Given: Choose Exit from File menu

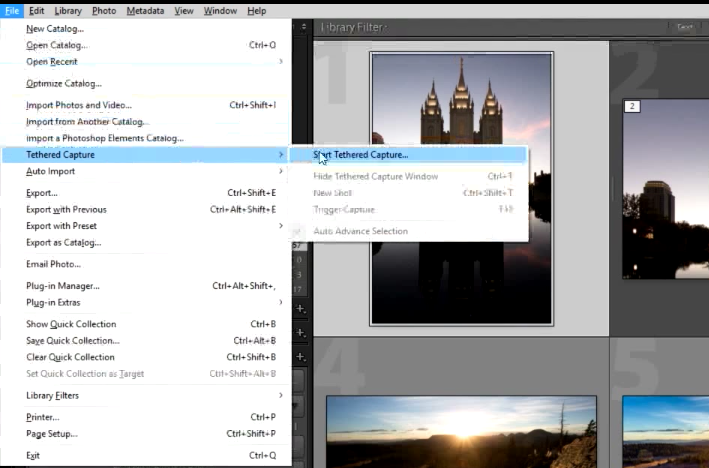Looking at the screenshot, I should click(x=146, y=456).
